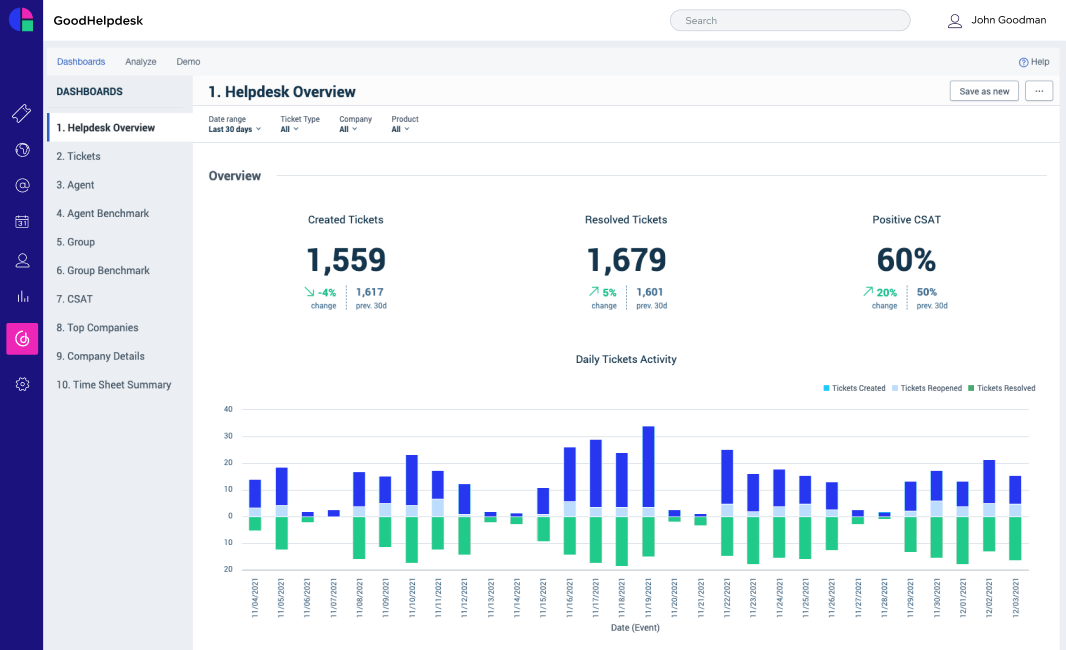Select the contacts person icon in the sidebar
The height and width of the screenshot is (650, 1066).
pyautogui.click(x=22, y=260)
